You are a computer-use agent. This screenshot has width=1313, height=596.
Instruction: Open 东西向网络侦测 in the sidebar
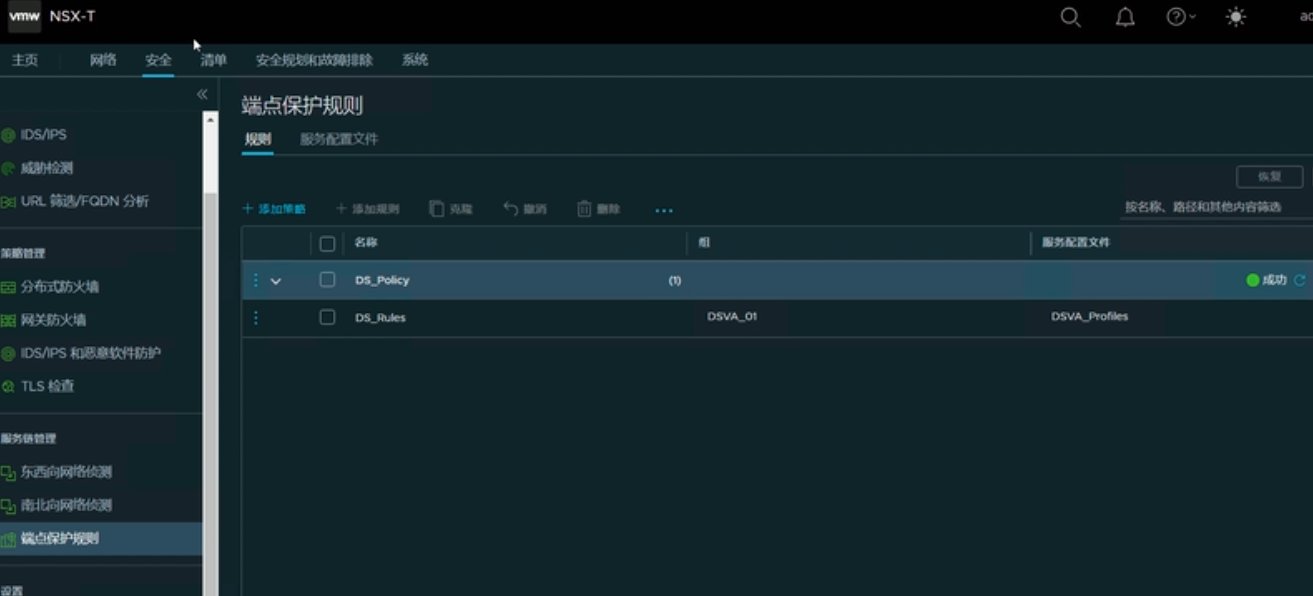pyautogui.click(x=66, y=472)
